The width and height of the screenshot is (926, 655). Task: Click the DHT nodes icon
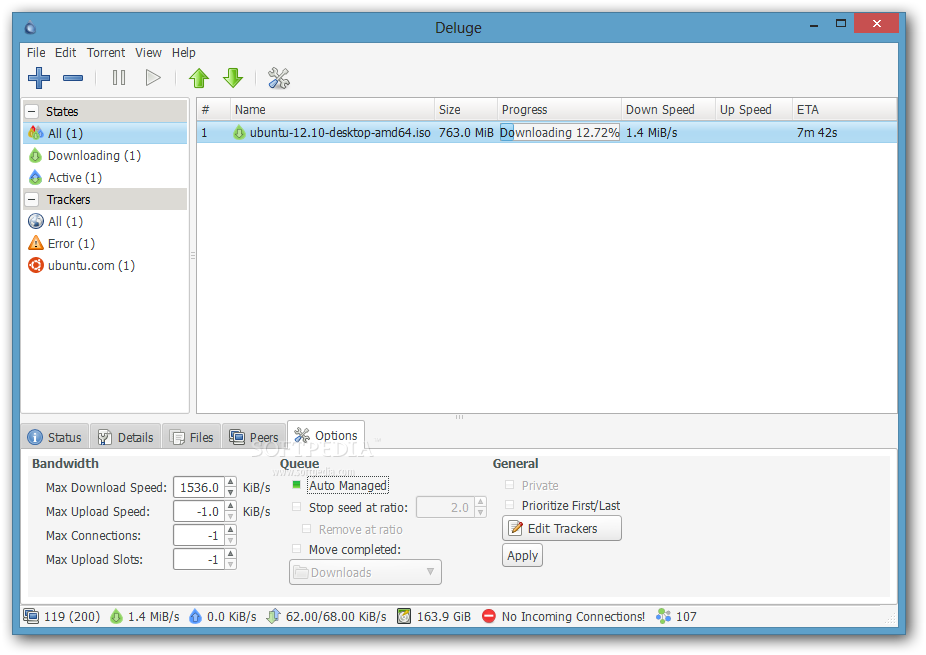(x=664, y=616)
